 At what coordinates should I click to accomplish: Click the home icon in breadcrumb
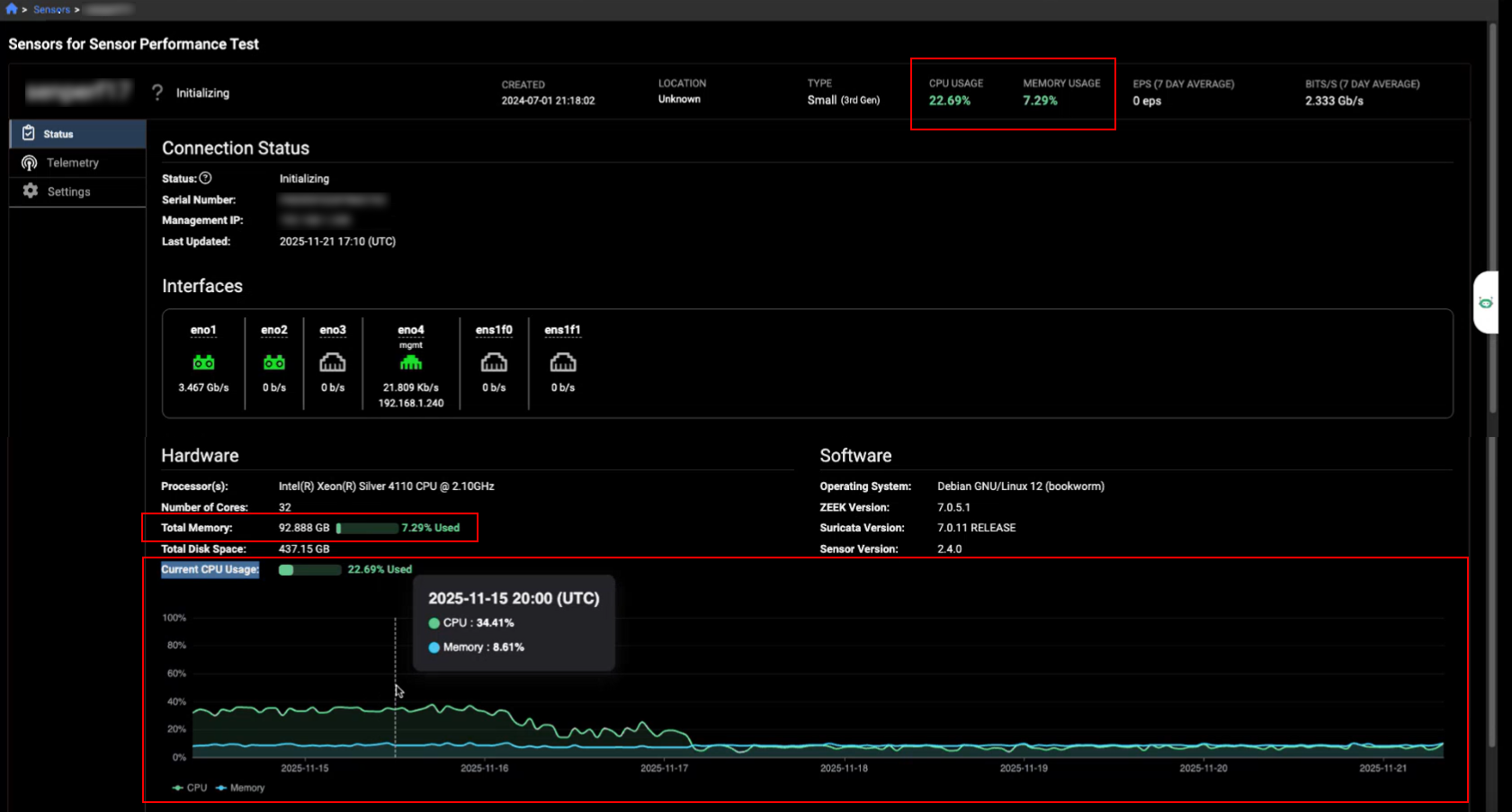click(12, 9)
